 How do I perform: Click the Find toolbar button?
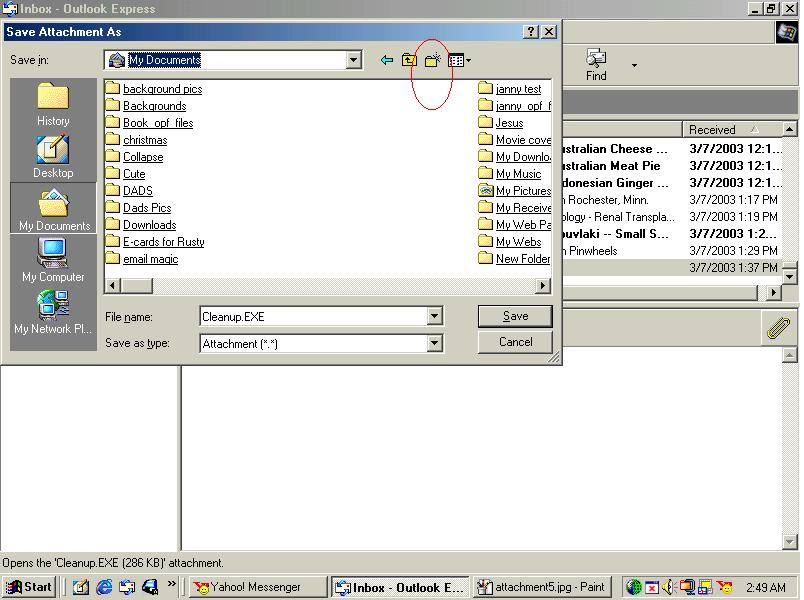596,65
